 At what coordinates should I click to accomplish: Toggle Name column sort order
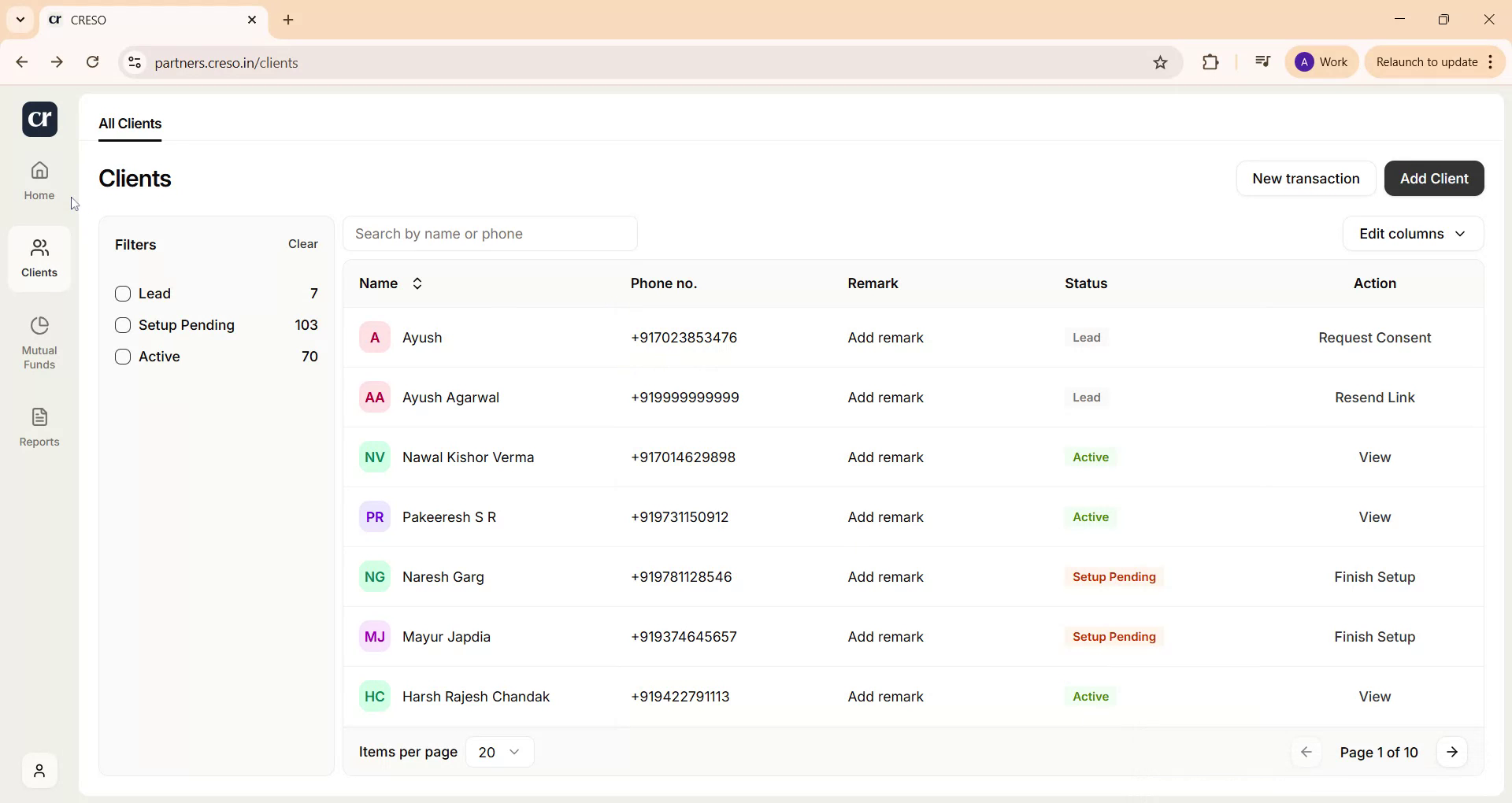(x=417, y=283)
